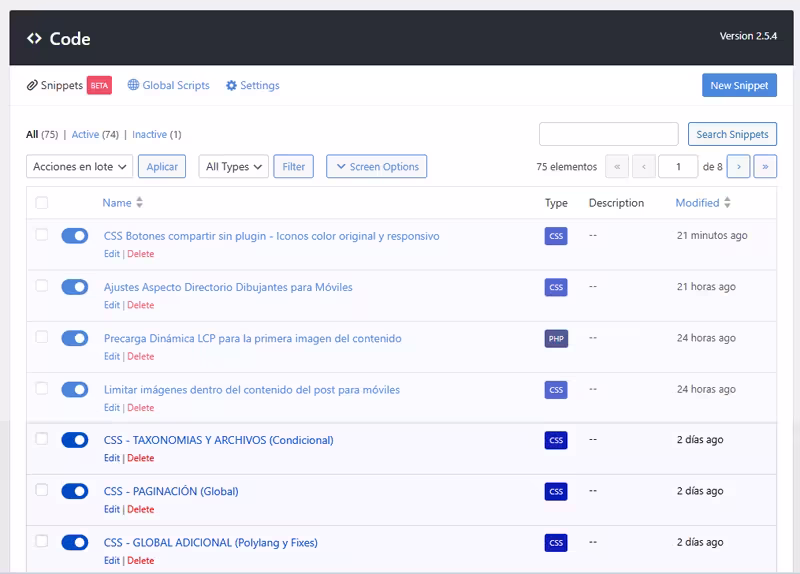Image resolution: width=800 pixels, height=574 pixels.
Task: Open the All Types filter dropdown
Action: (233, 167)
